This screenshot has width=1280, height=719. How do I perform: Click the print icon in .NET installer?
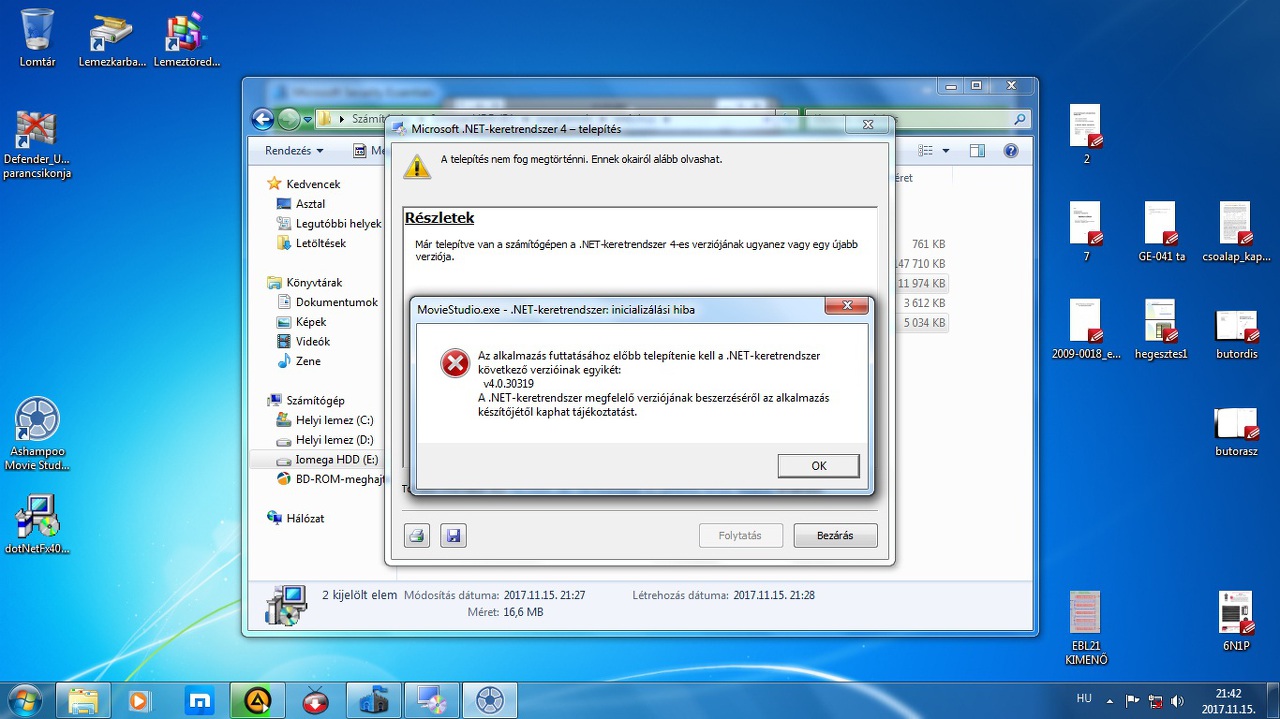point(417,536)
